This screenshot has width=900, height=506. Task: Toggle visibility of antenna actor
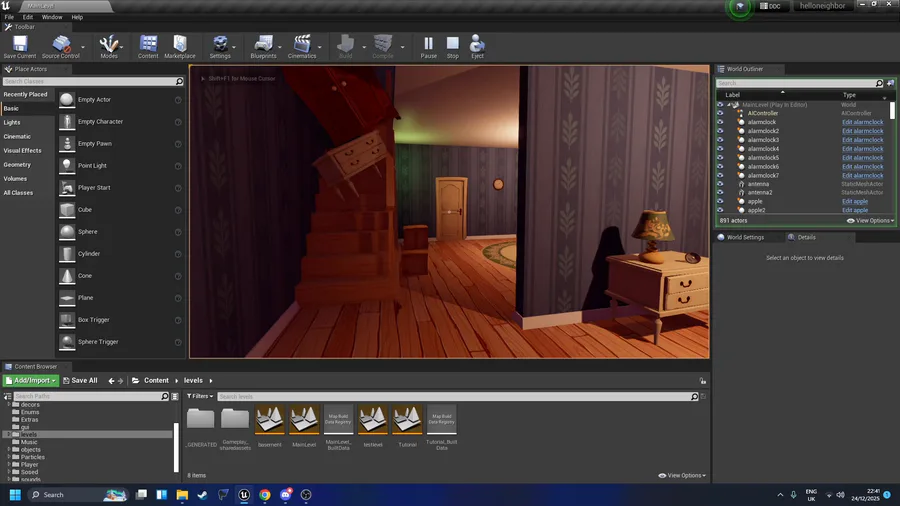[720, 184]
